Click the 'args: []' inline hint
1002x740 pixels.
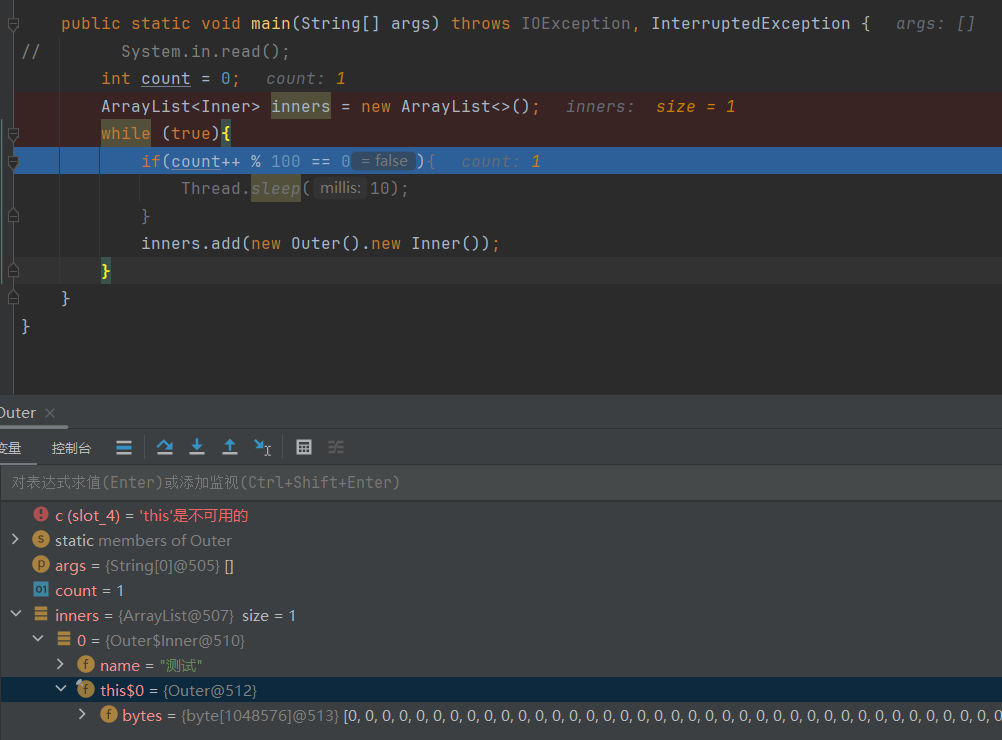click(x=936, y=24)
